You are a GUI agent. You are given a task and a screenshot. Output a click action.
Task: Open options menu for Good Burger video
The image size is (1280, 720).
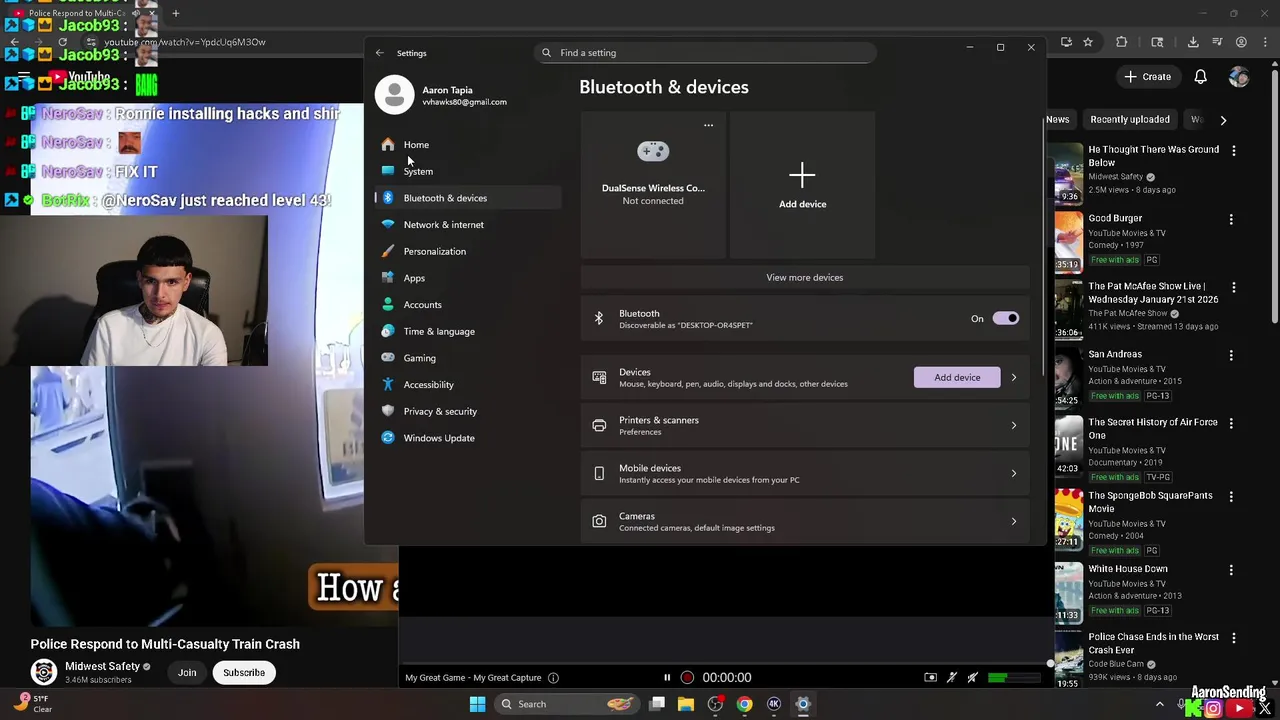[x=1231, y=219]
